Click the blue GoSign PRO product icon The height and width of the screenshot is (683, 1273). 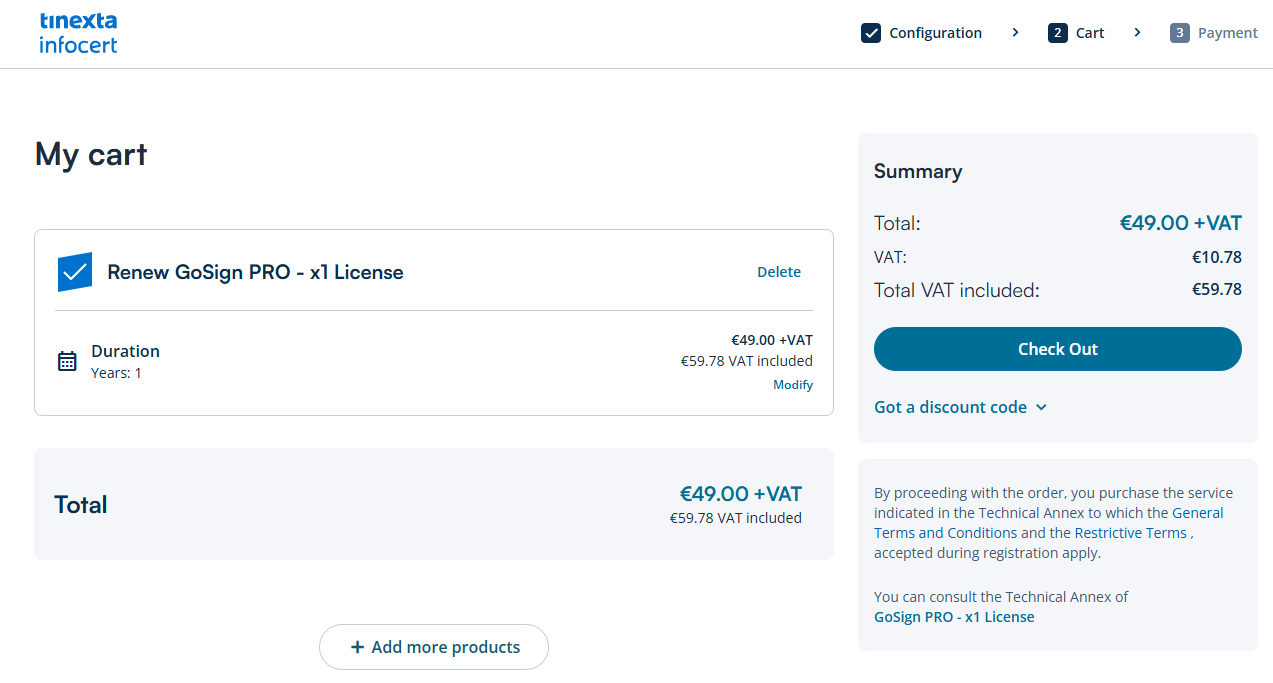75,272
